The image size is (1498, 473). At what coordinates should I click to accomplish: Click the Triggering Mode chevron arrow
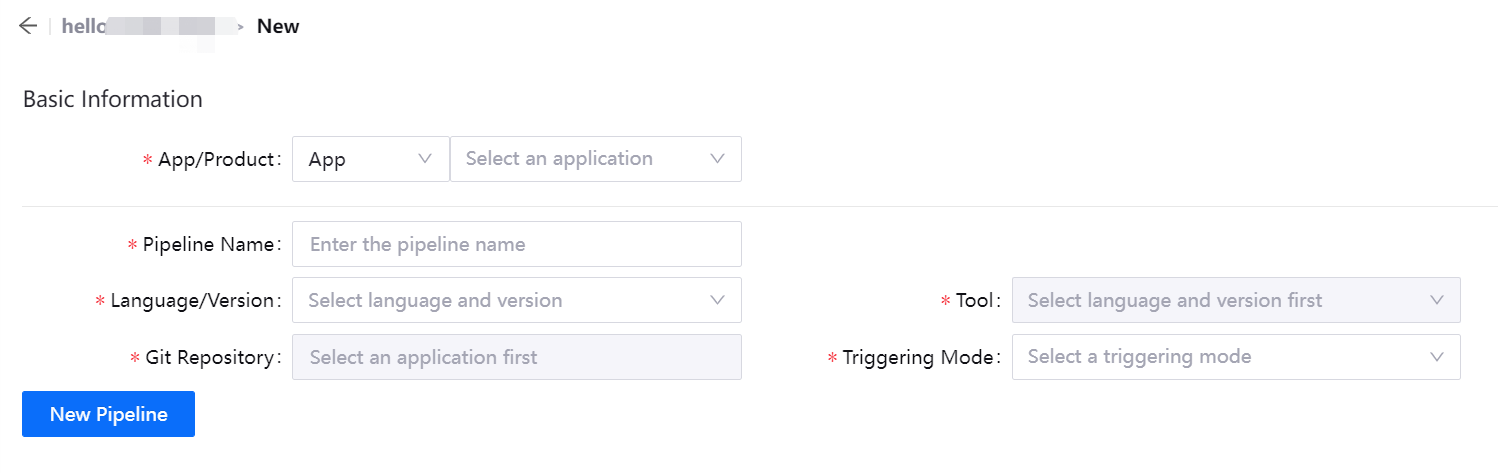[1437, 357]
